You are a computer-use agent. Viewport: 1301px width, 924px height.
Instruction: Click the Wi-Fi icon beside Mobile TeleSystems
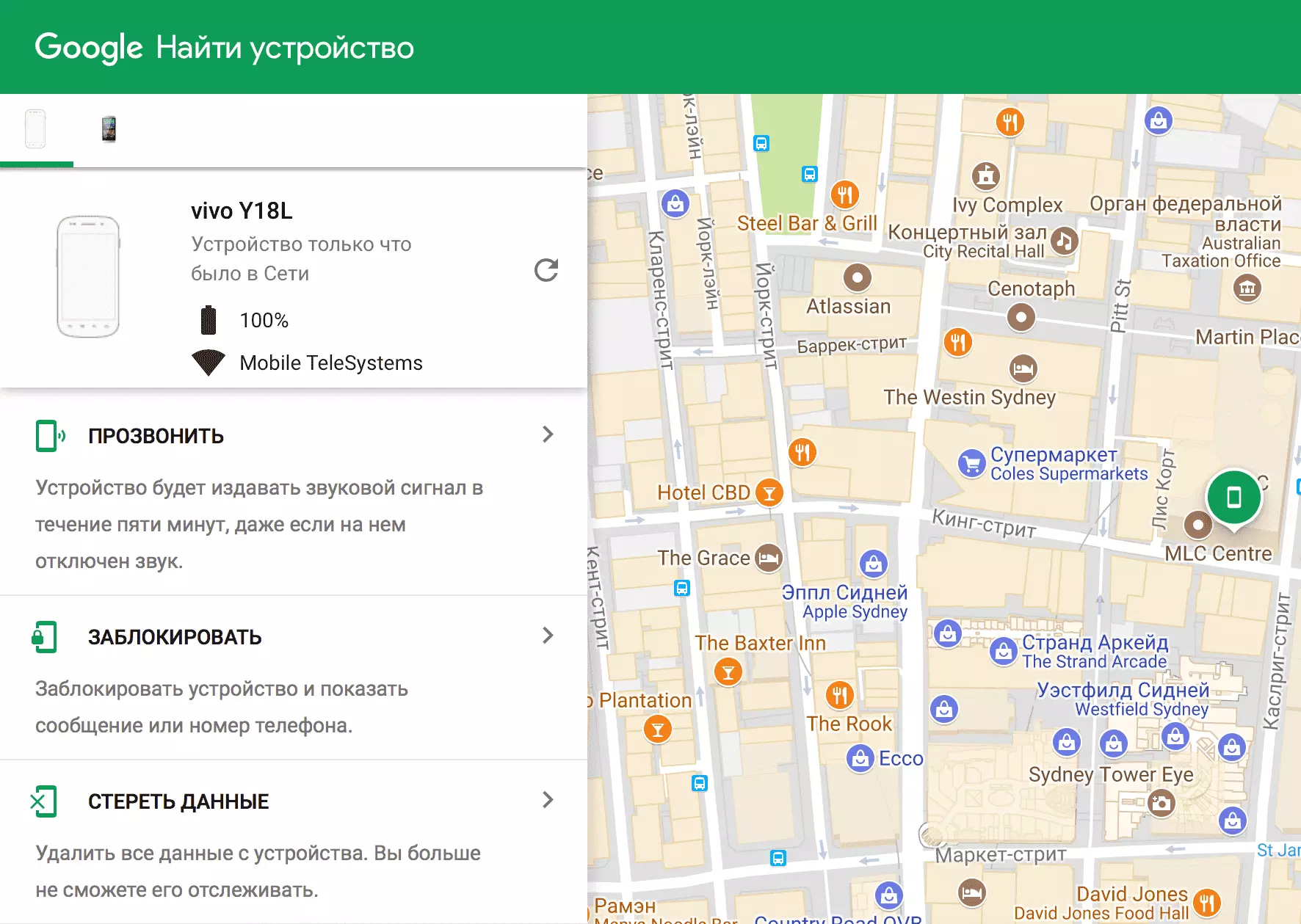tap(209, 363)
